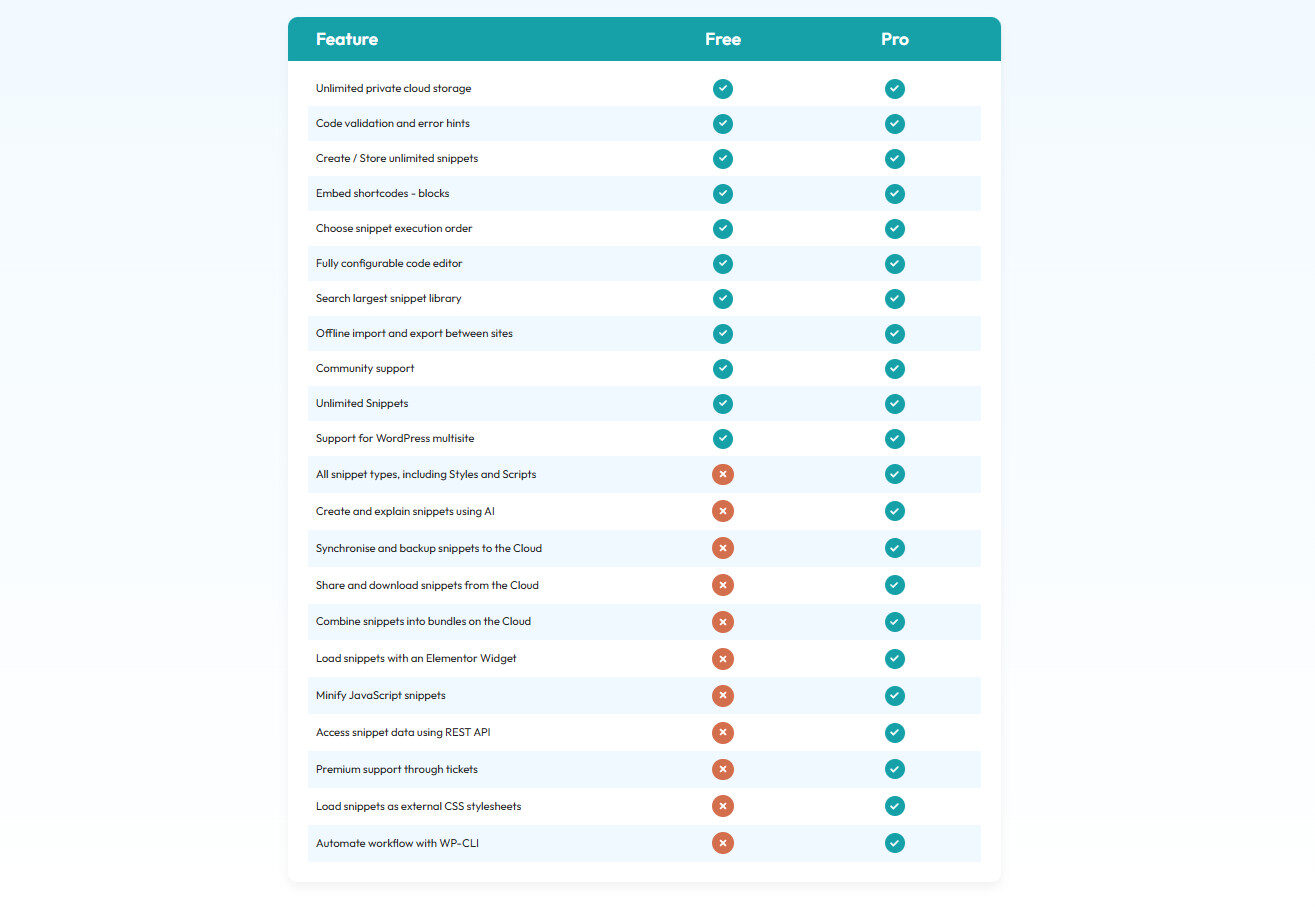Click the cross icon for REST API access
The image size is (1315, 907).
723,732
